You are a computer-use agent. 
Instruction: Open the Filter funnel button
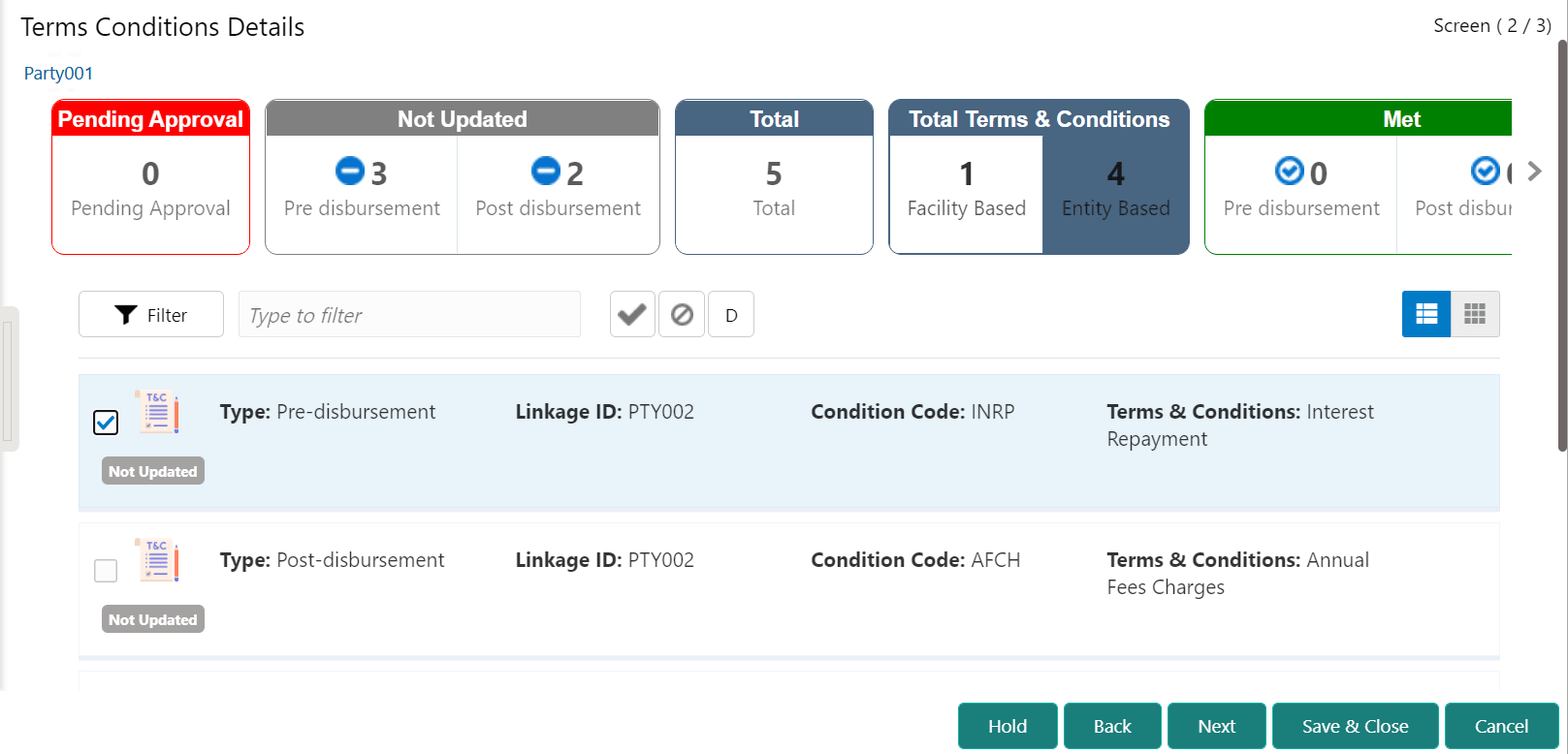click(151, 315)
